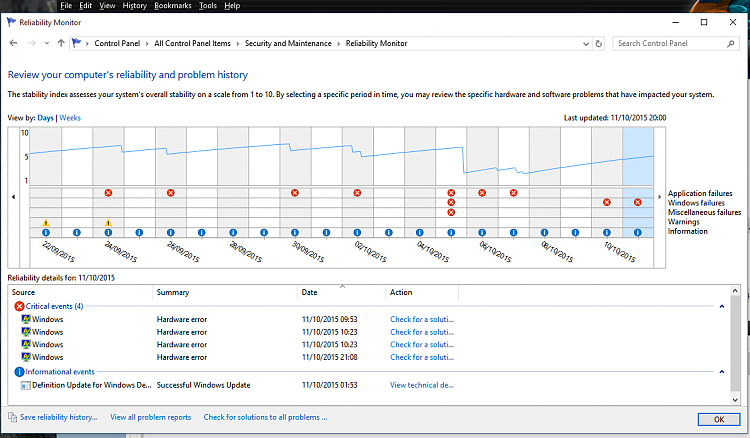Viewport: 750px width, 438px height.
Task: Click the application failure icon on 07/10/2015
Action: tap(514, 193)
